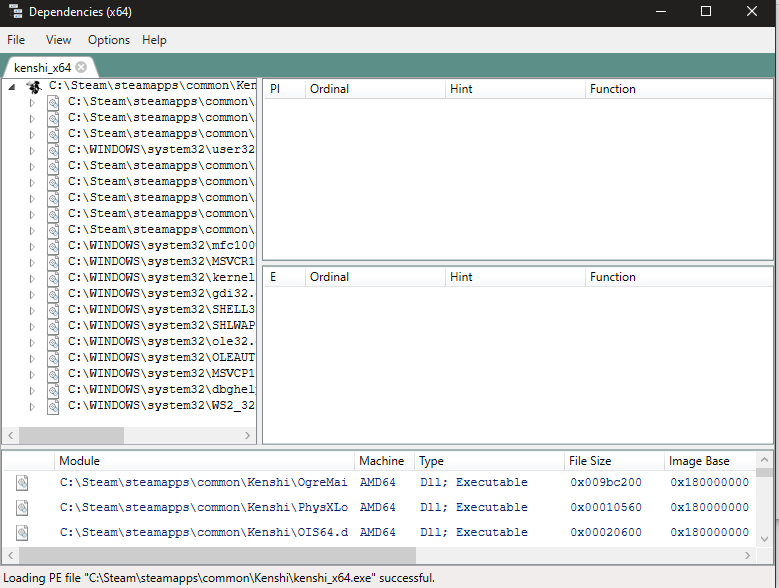The image size is (779, 588).
Task: Click the DLL icon beside OLEAUT
Action: (x=53, y=359)
